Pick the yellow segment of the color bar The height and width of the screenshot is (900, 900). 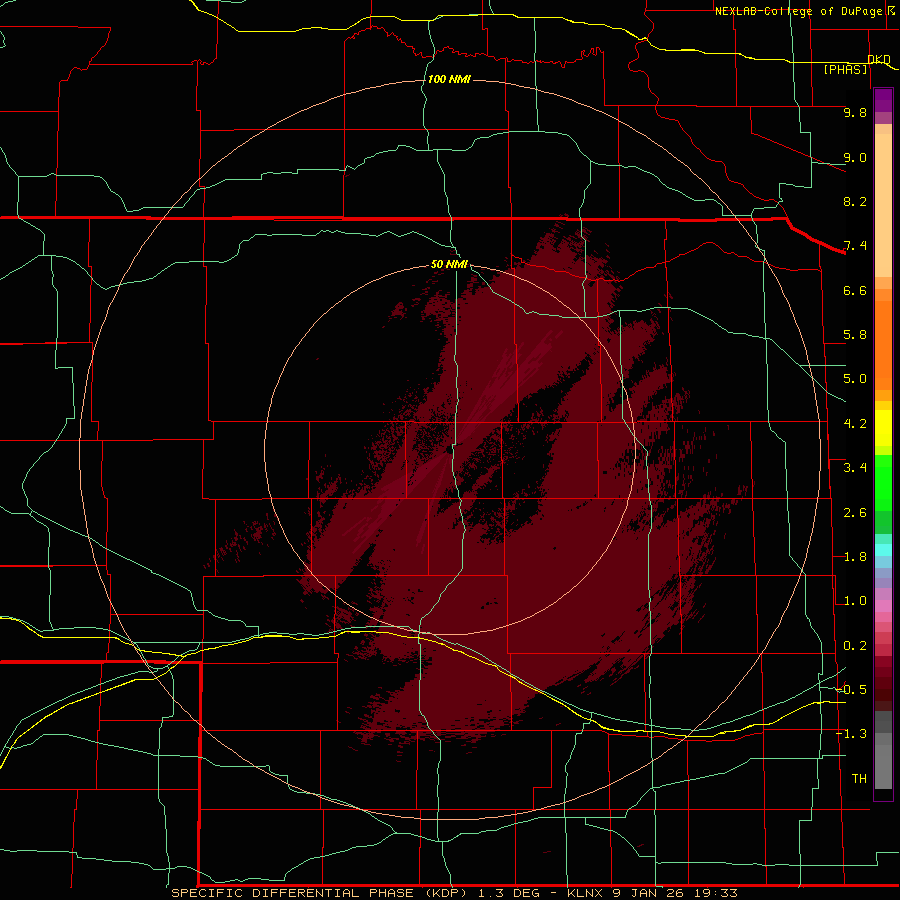(883, 428)
